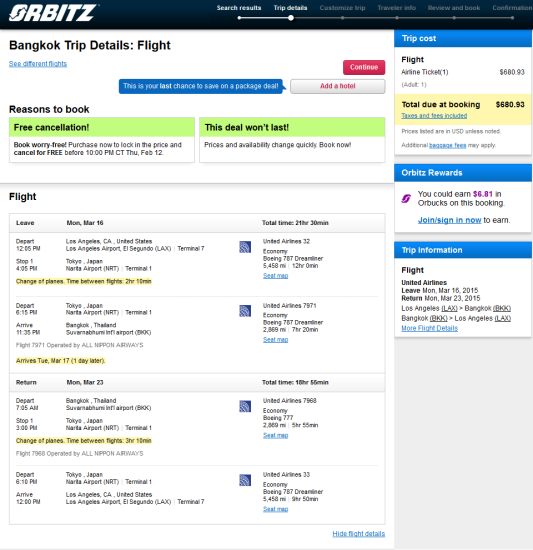Click United Airlines logo for flight 32
The height and width of the screenshot is (550, 533).
click(245, 247)
